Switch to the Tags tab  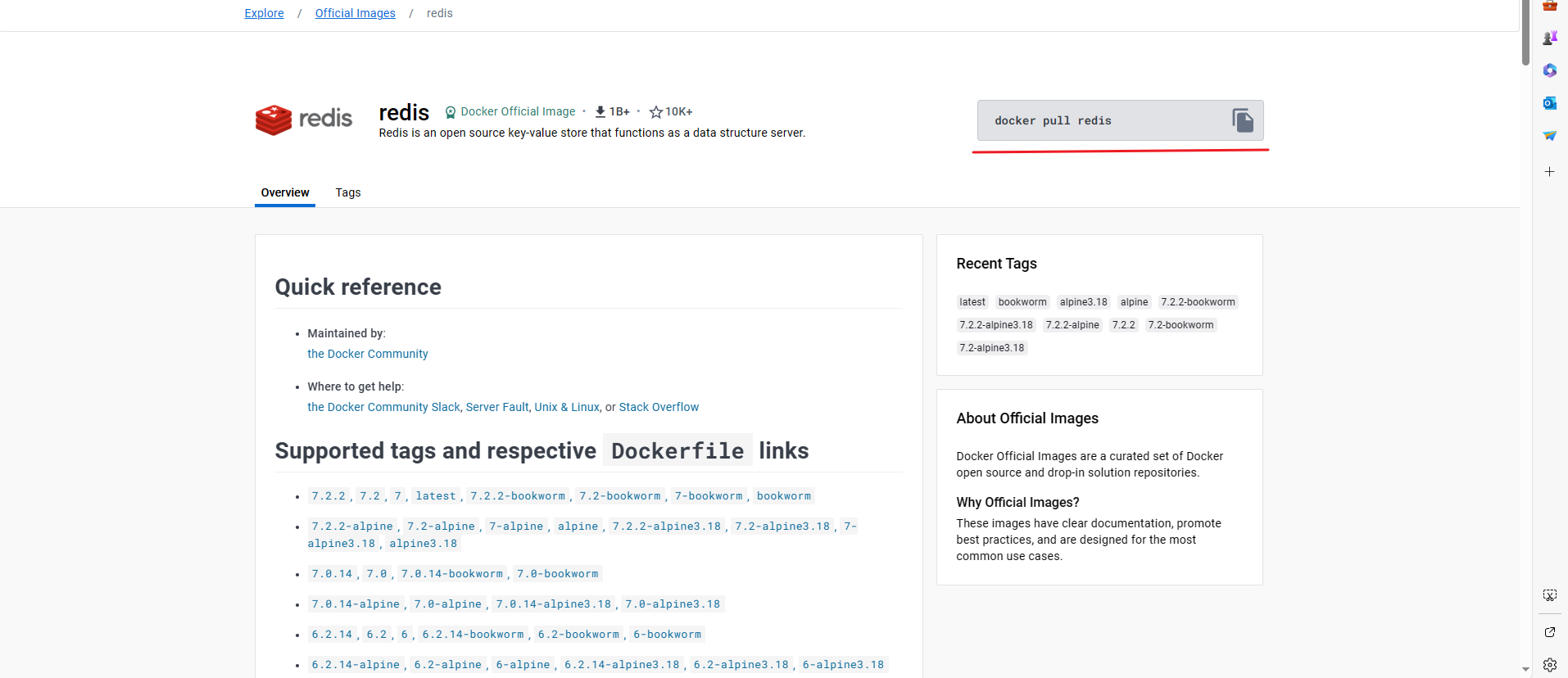pyautogui.click(x=347, y=192)
